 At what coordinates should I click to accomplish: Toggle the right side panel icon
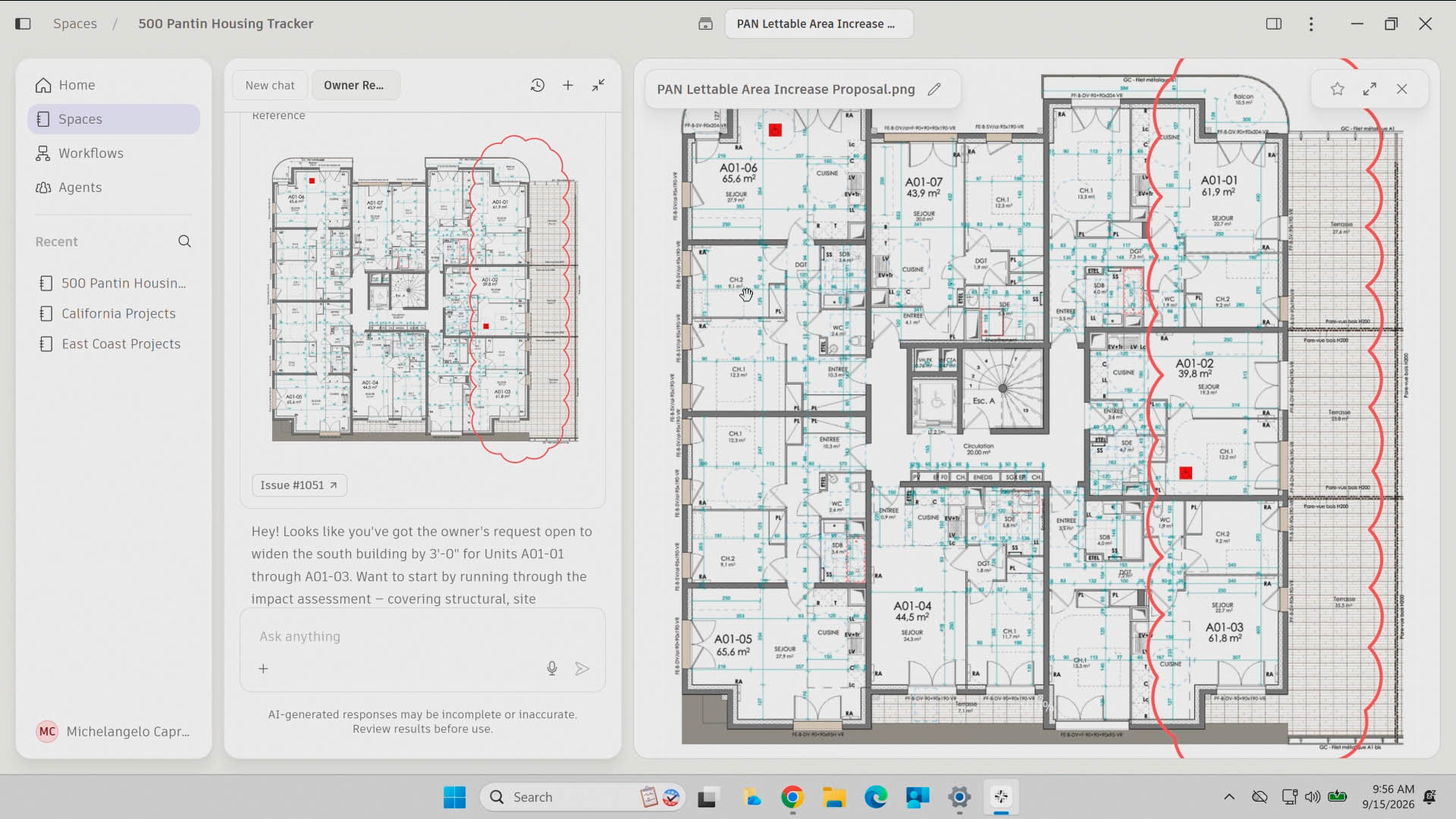click(x=1274, y=24)
